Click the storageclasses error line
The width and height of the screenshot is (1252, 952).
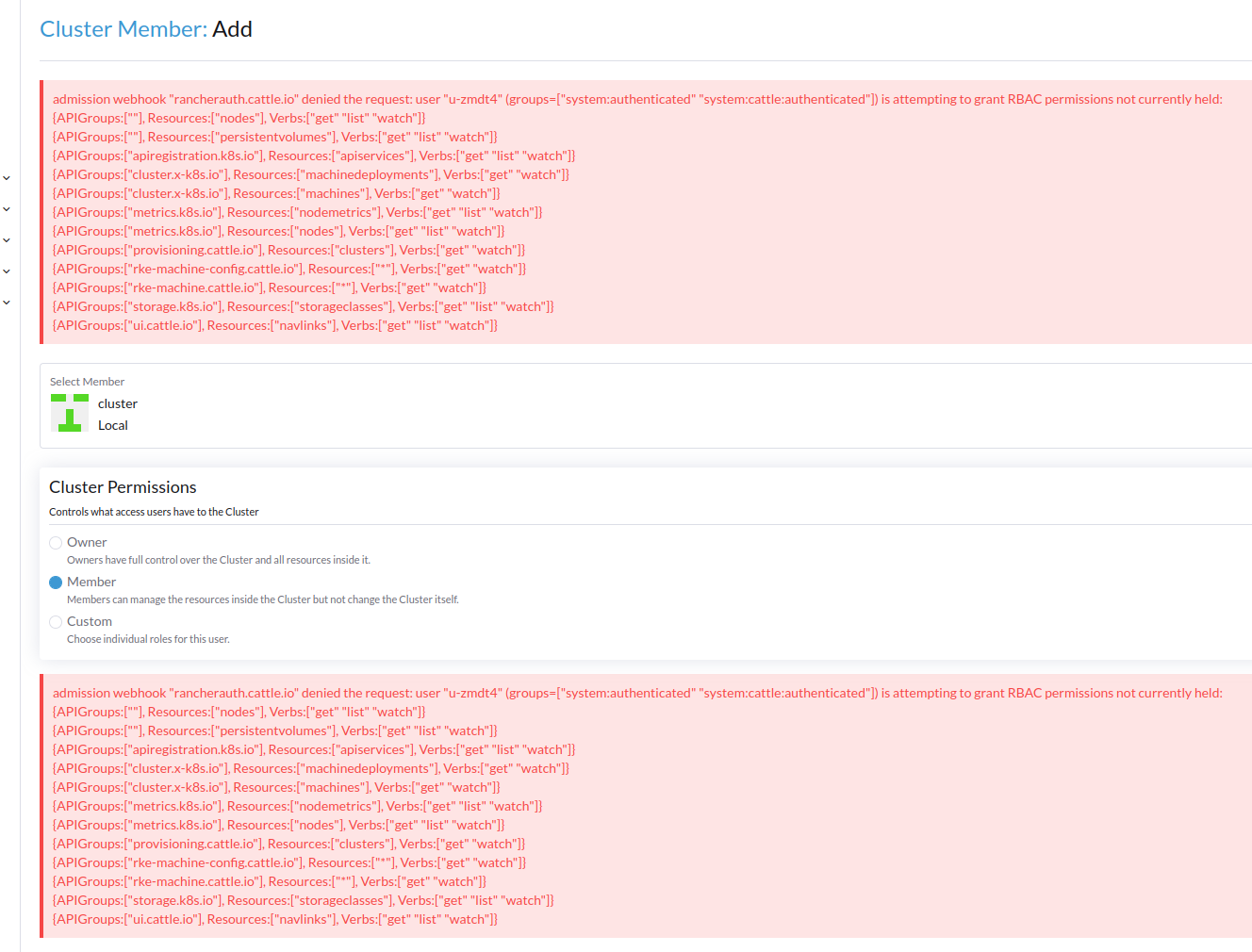302,305
